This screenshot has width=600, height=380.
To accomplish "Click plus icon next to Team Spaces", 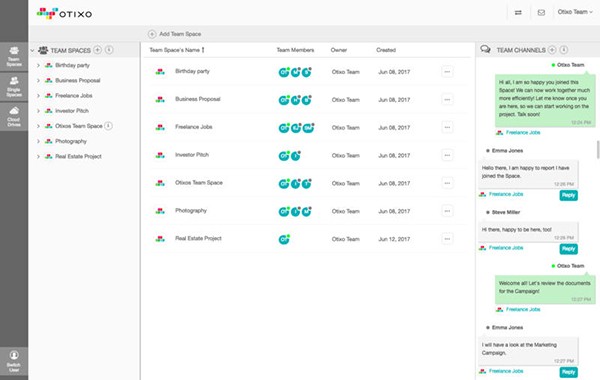I will coord(98,50).
